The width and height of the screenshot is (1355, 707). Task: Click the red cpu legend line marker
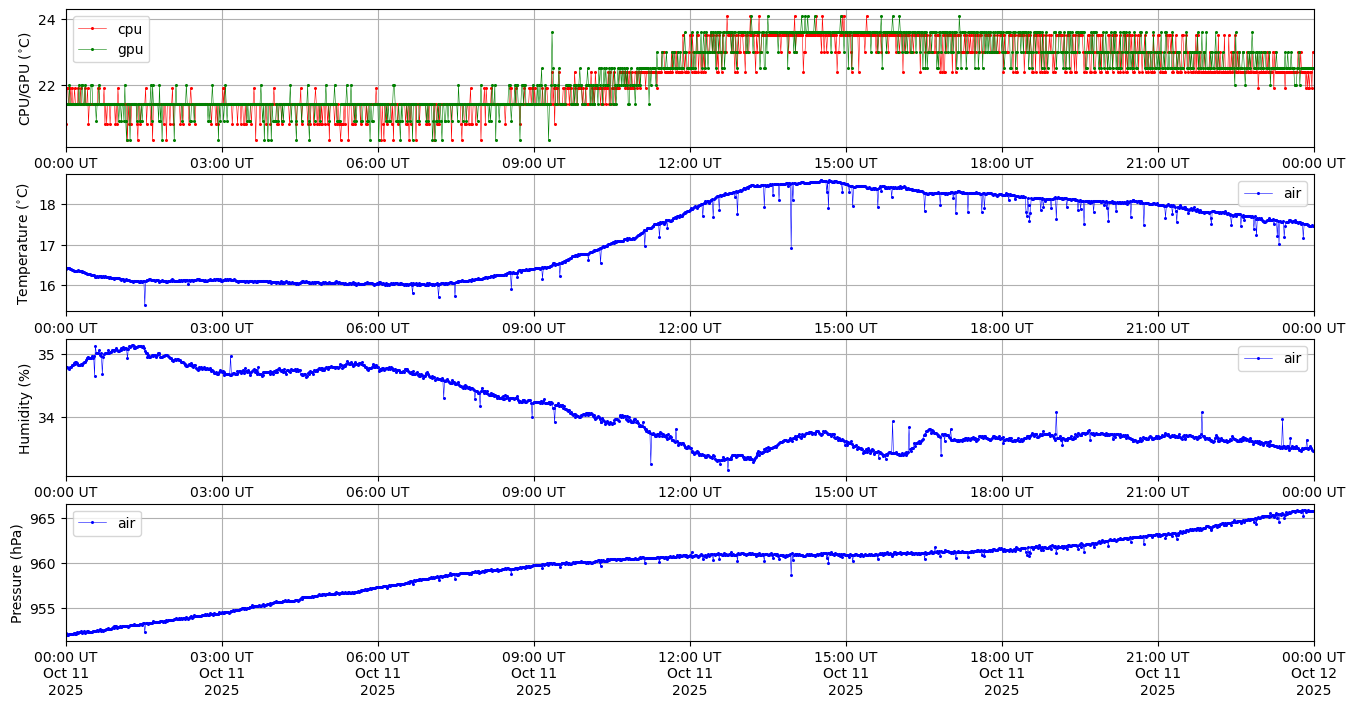click(93, 30)
